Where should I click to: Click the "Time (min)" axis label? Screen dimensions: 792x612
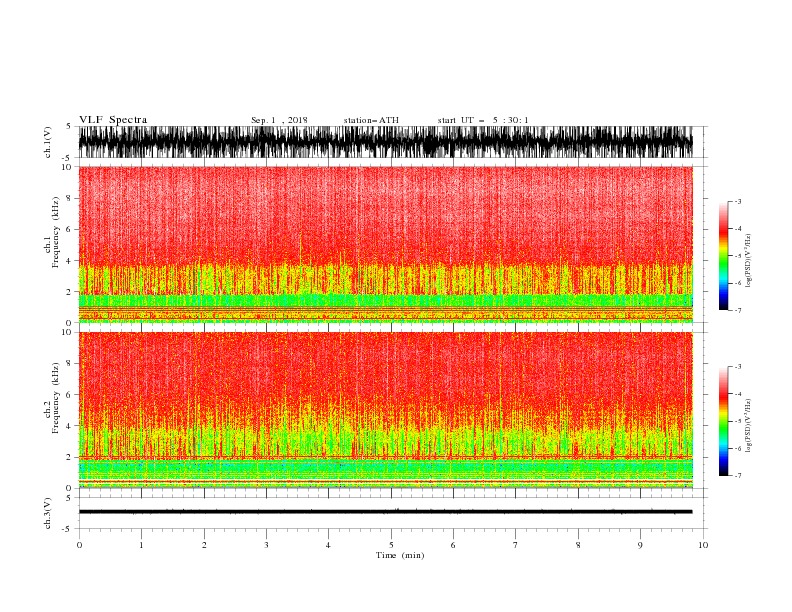400,555
